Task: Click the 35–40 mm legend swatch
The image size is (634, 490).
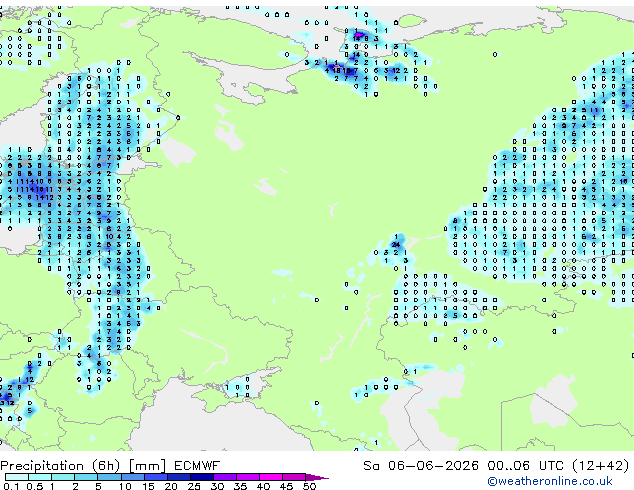Action: [x=247, y=477]
